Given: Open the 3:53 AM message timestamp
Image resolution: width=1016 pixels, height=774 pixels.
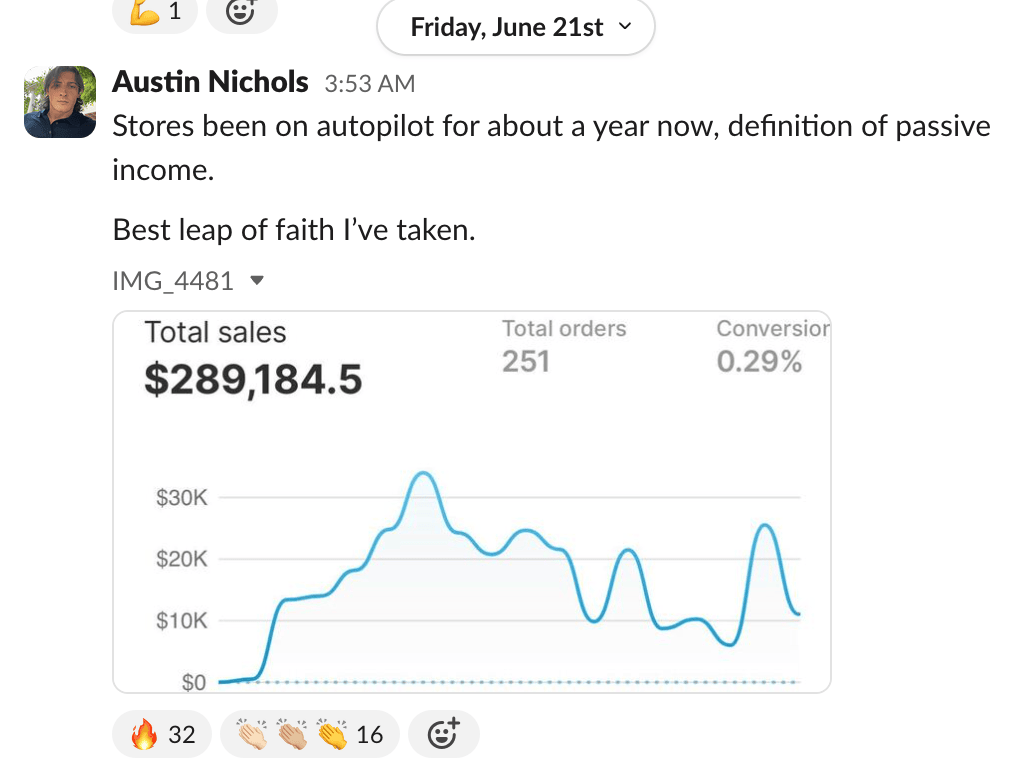Looking at the screenshot, I should pyautogui.click(x=370, y=84).
